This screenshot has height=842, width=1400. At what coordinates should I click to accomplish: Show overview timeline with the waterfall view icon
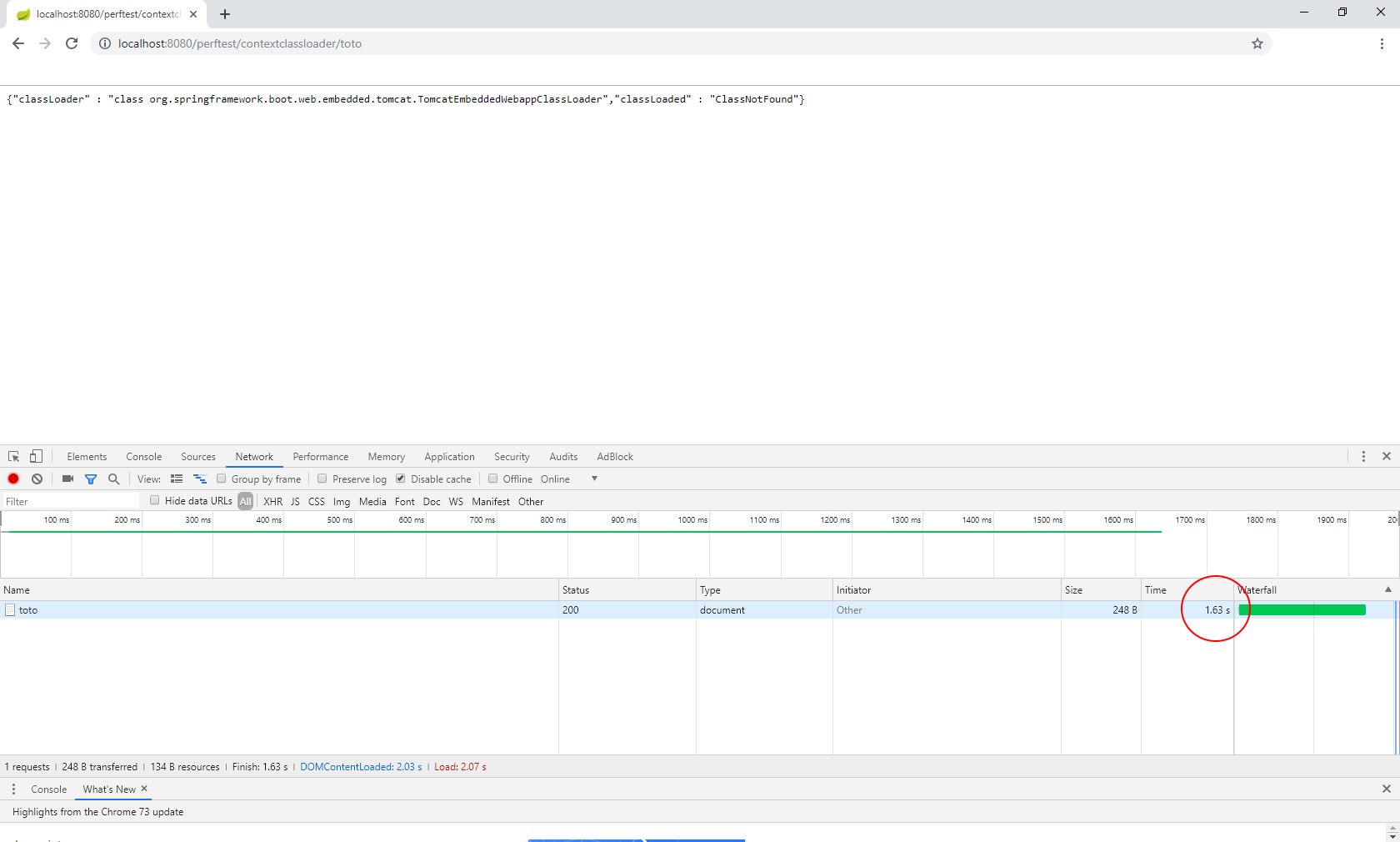(200, 479)
